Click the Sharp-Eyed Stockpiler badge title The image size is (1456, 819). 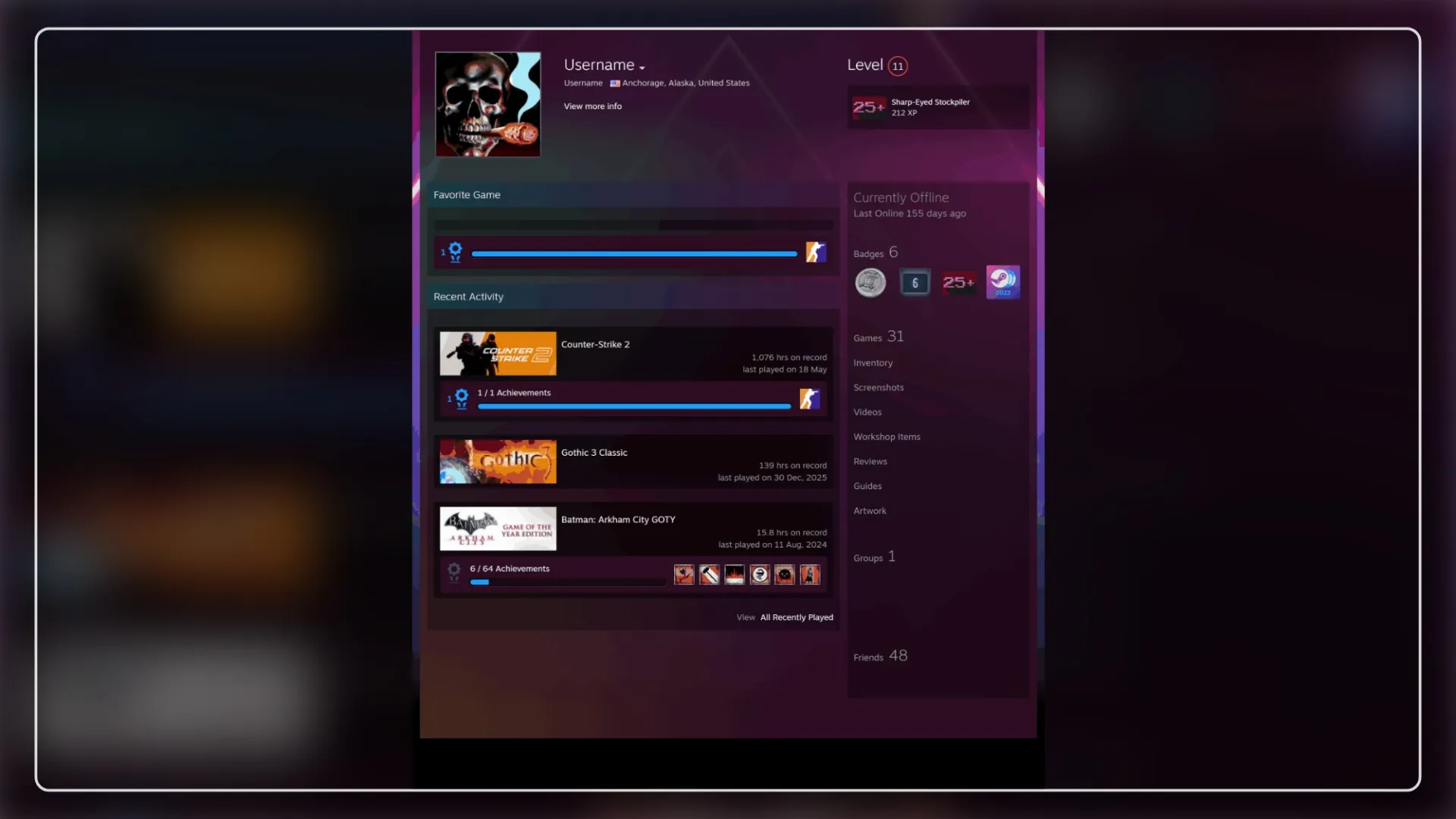(930, 102)
